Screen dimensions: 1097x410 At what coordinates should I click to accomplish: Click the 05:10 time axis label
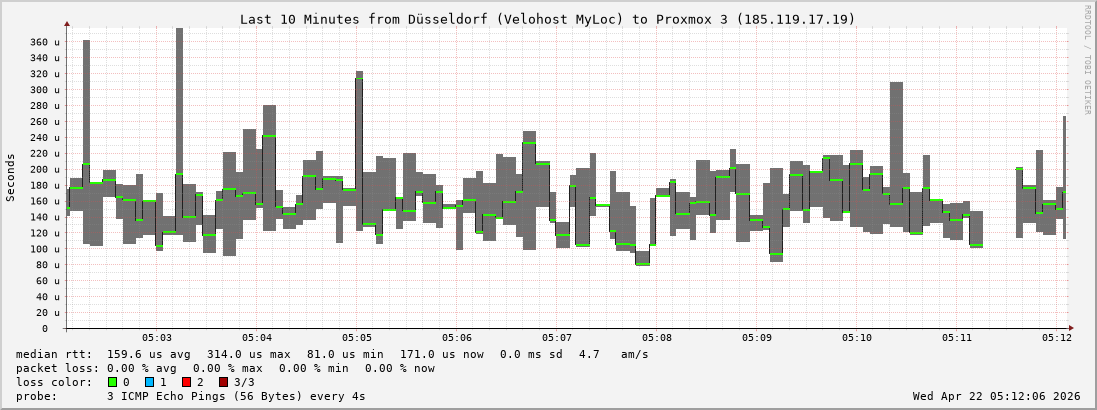857,339
